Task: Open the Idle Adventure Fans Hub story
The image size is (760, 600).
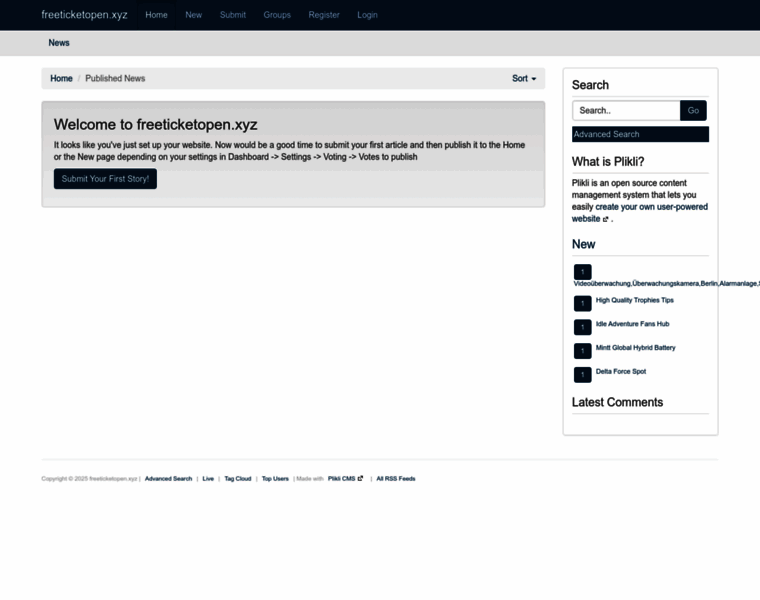Action: click(x=633, y=324)
